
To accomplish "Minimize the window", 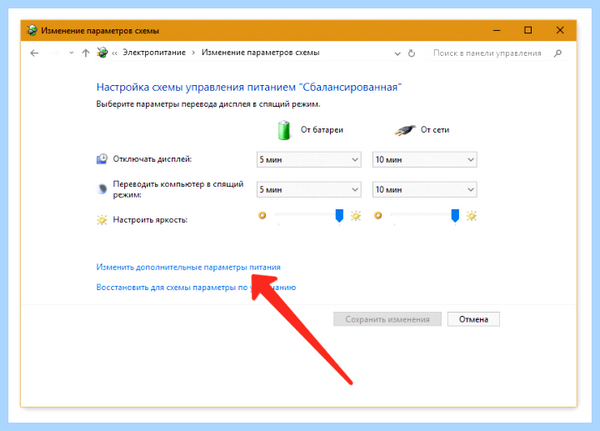I will tap(497, 30).
